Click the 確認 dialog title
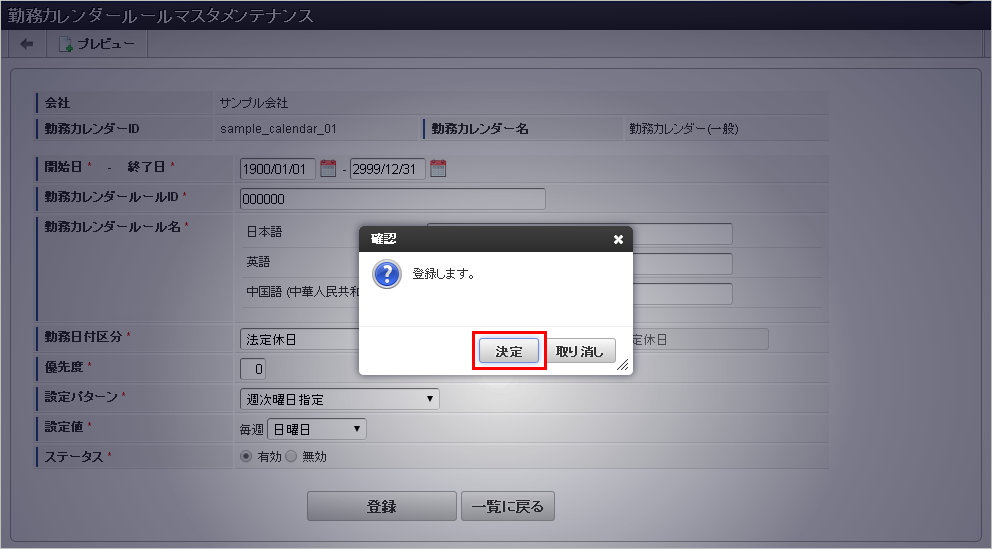The width and height of the screenshot is (992, 549). 383,238
